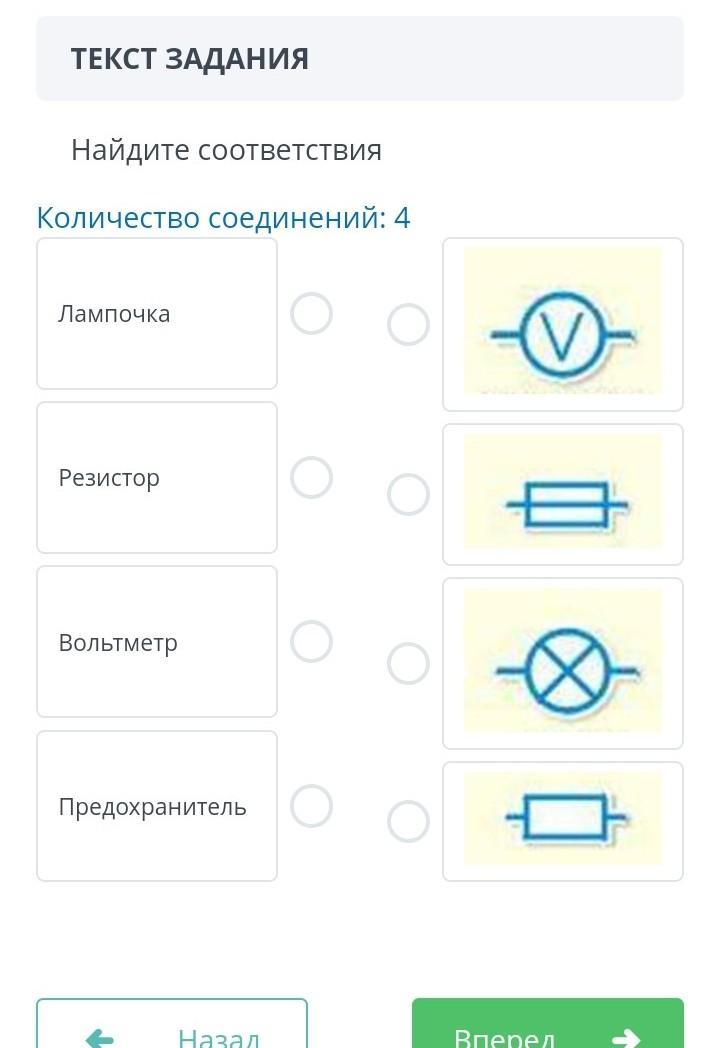
Task: Click the Резистор answer card
Action: pos(157,477)
